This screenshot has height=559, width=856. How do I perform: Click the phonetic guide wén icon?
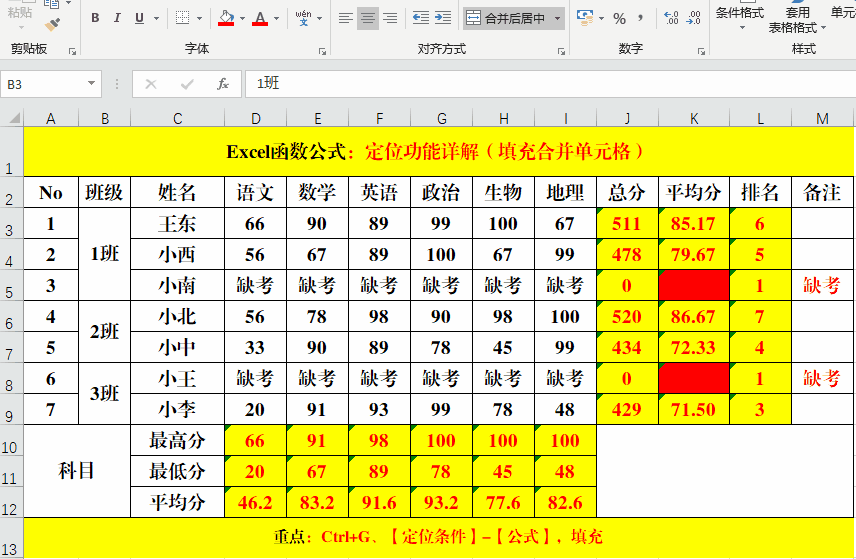pyautogui.click(x=303, y=18)
